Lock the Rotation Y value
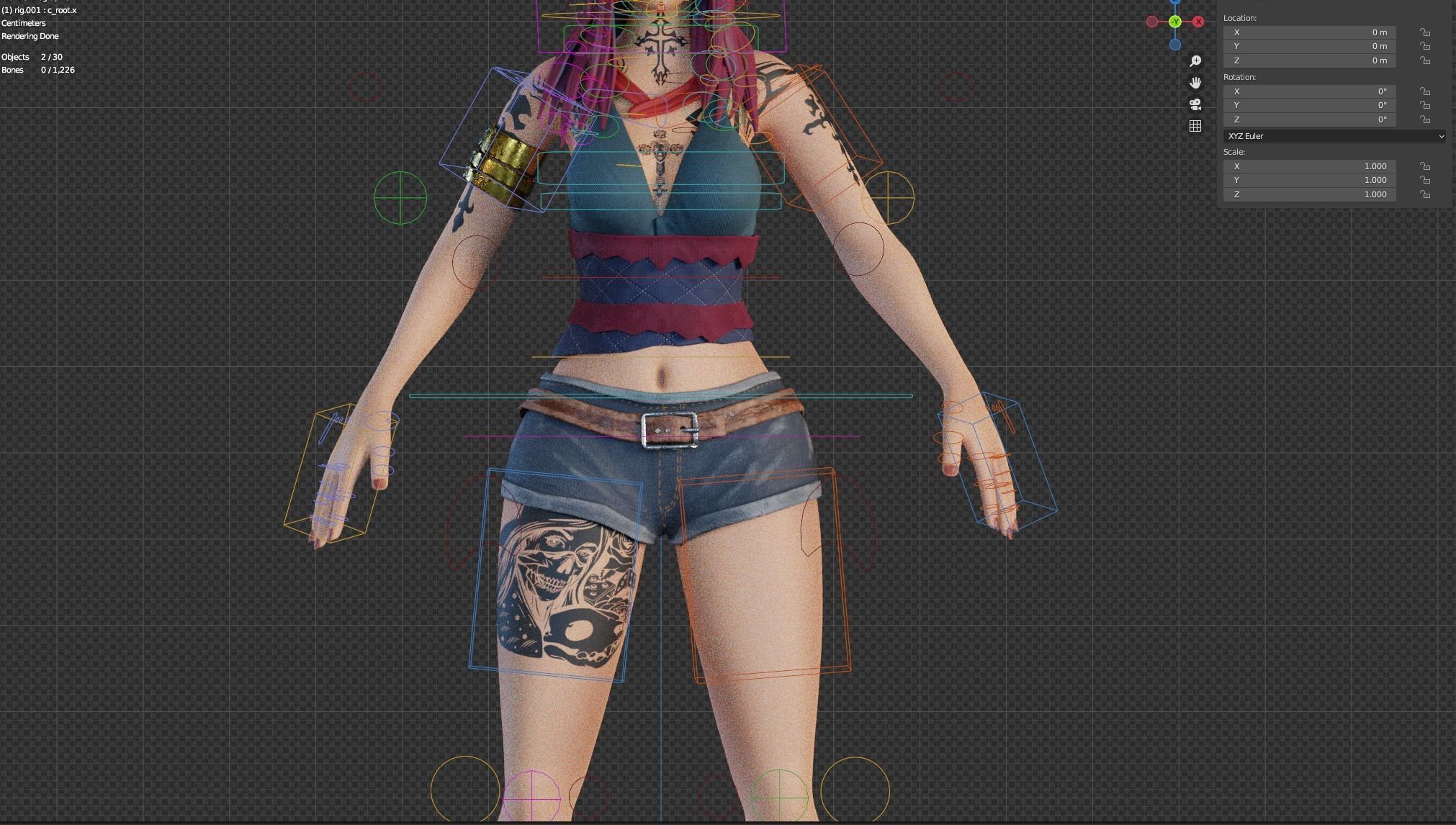 point(1425,105)
